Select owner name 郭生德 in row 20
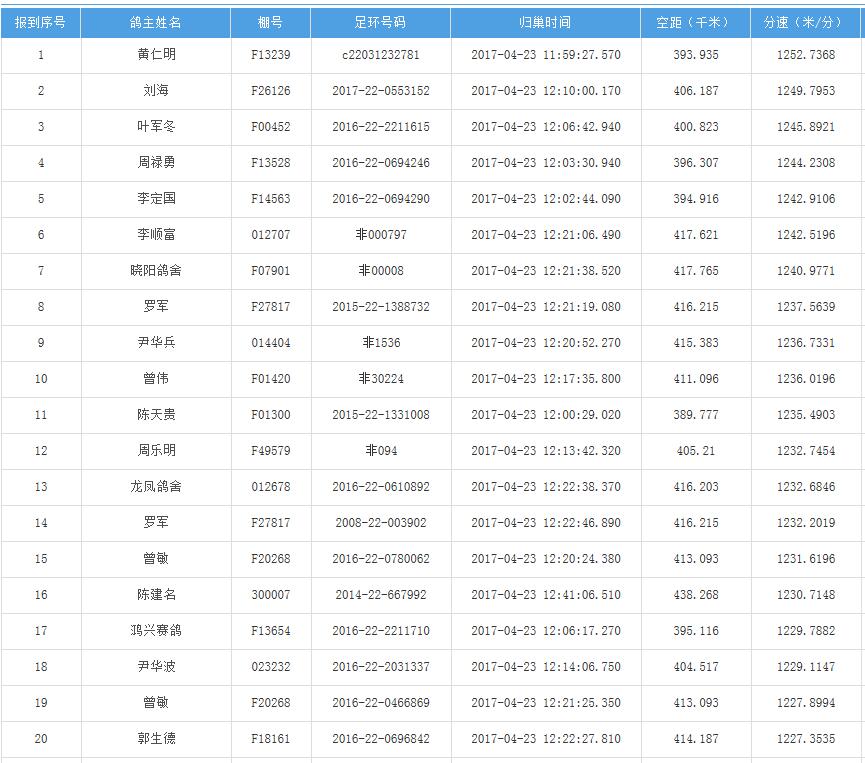The image size is (865, 763). [155, 739]
